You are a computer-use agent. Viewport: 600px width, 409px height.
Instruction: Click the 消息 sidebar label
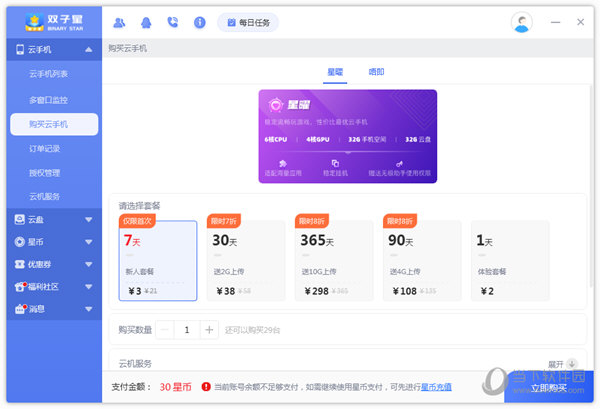tap(37, 309)
